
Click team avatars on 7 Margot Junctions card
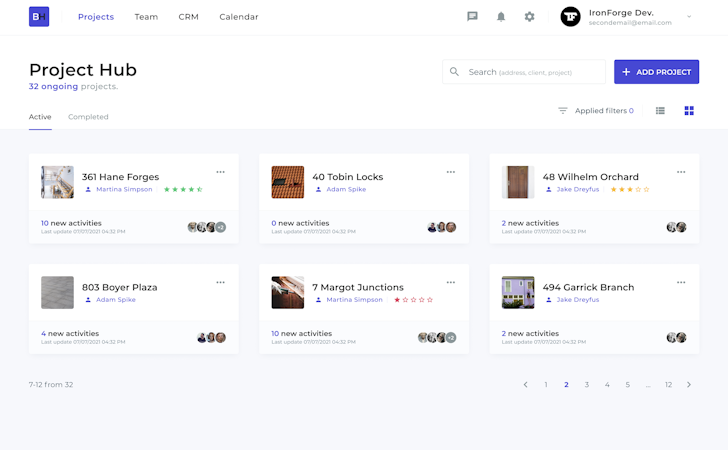(437, 338)
